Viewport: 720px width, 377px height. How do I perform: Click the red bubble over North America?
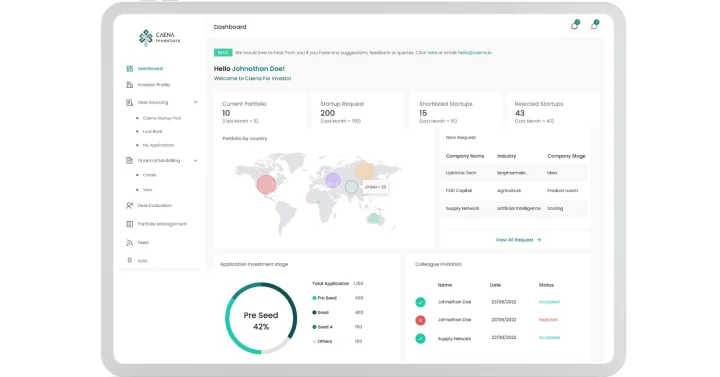pyautogui.click(x=266, y=184)
